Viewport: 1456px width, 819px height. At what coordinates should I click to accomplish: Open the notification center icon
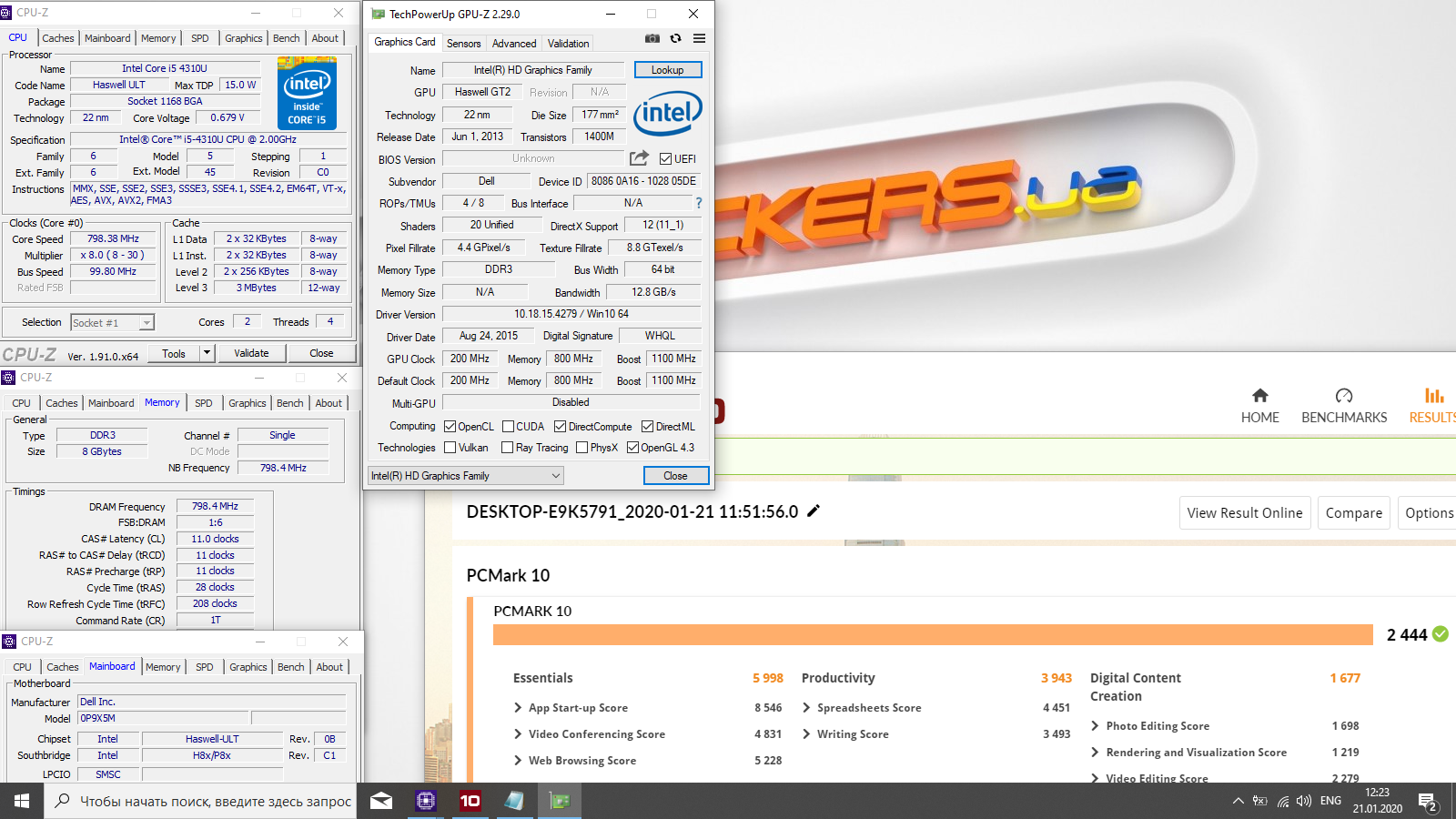1428,802
